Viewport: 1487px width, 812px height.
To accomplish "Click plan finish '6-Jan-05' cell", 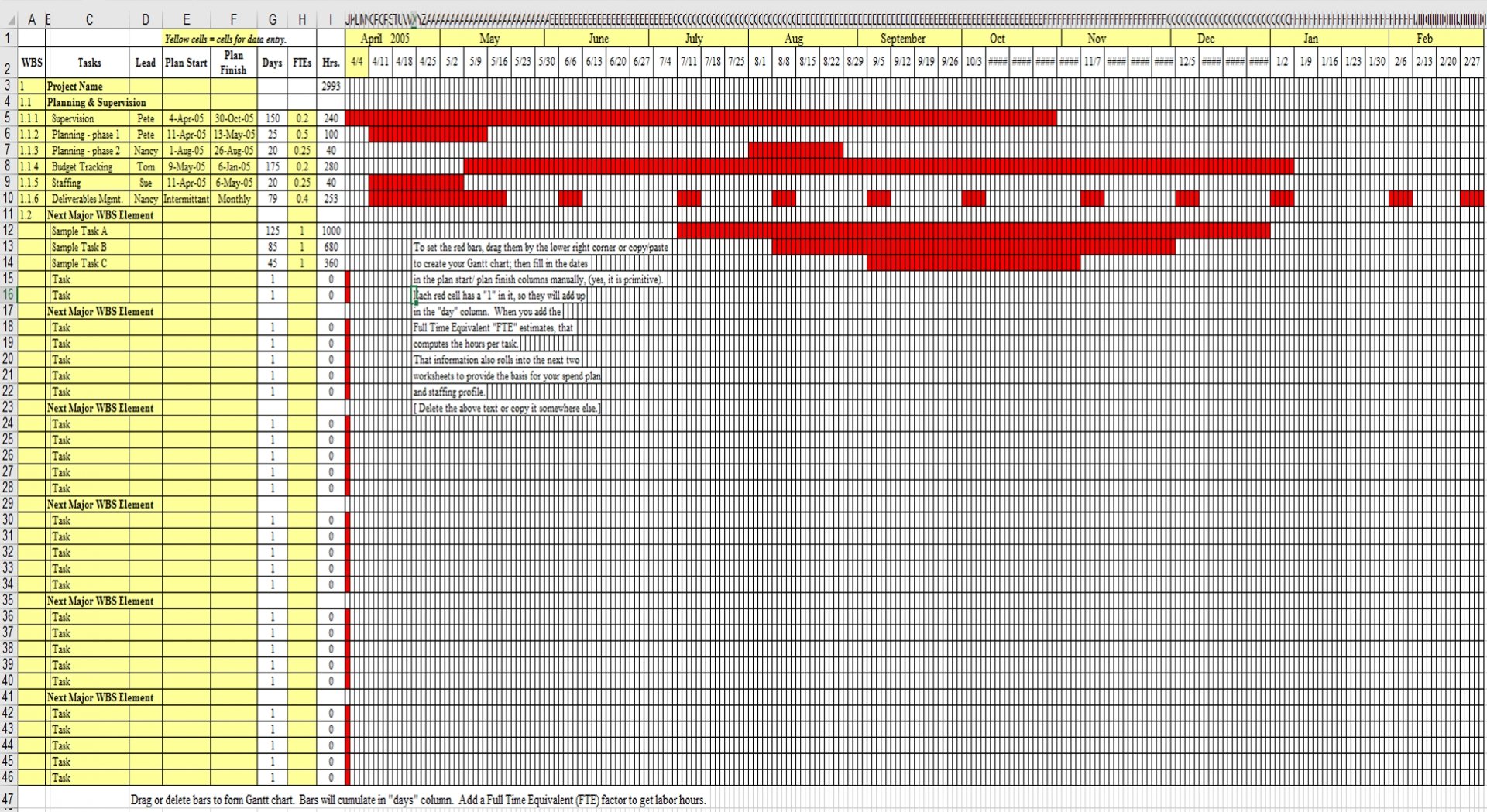I will pyautogui.click(x=233, y=166).
